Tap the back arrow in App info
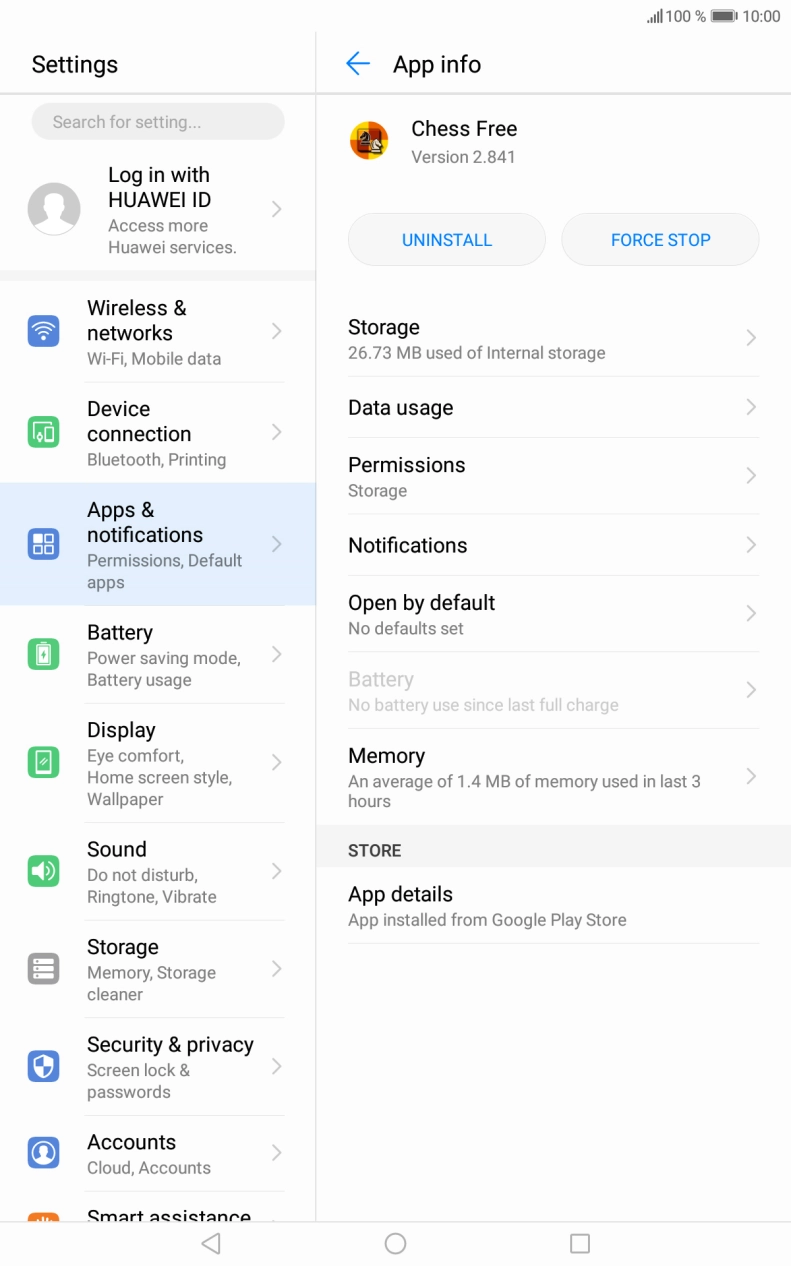 (x=357, y=65)
